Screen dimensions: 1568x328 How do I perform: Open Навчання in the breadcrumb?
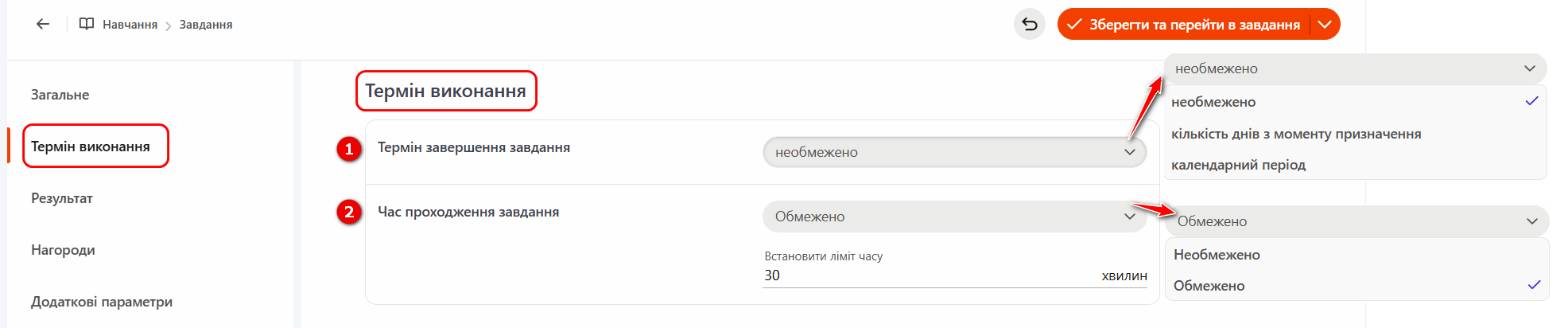pos(130,25)
